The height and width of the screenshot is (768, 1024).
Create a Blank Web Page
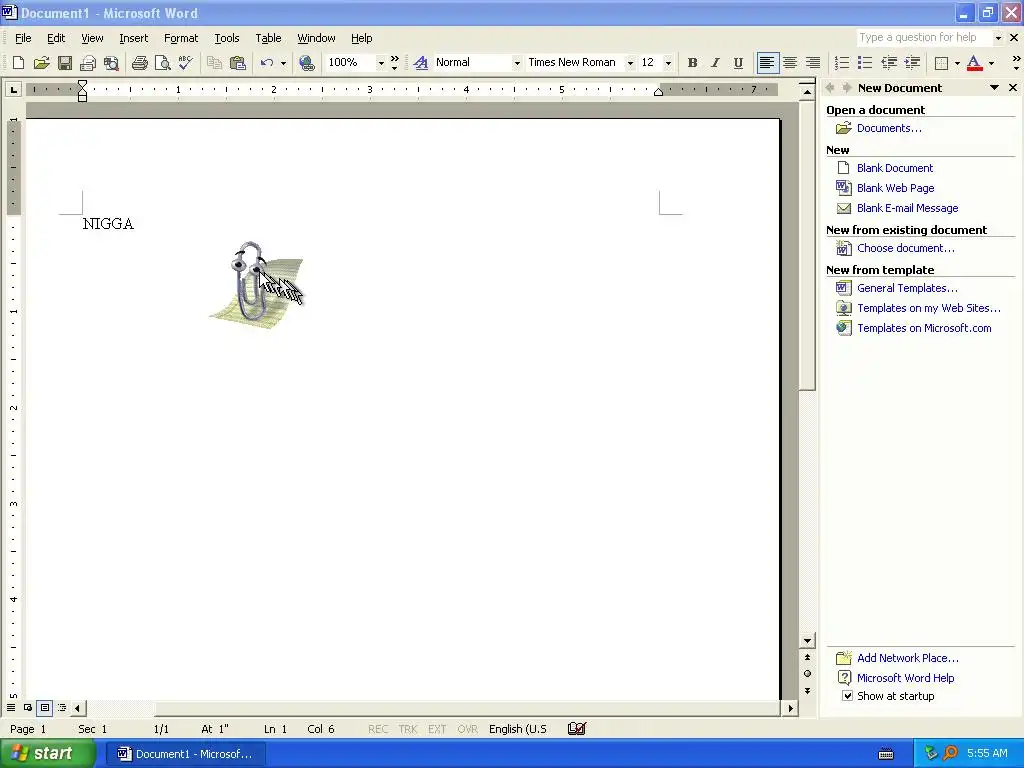[x=895, y=188]
